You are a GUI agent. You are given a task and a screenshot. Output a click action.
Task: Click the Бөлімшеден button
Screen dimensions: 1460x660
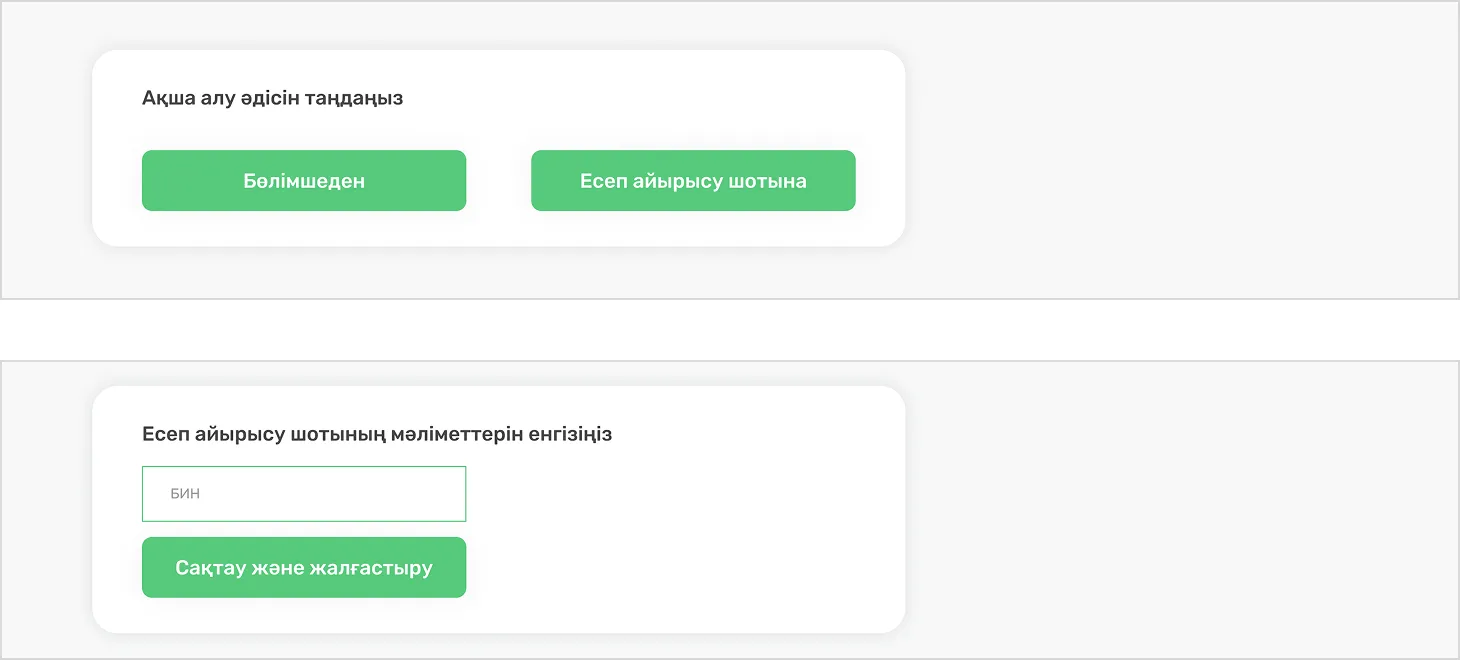(304, 181)
